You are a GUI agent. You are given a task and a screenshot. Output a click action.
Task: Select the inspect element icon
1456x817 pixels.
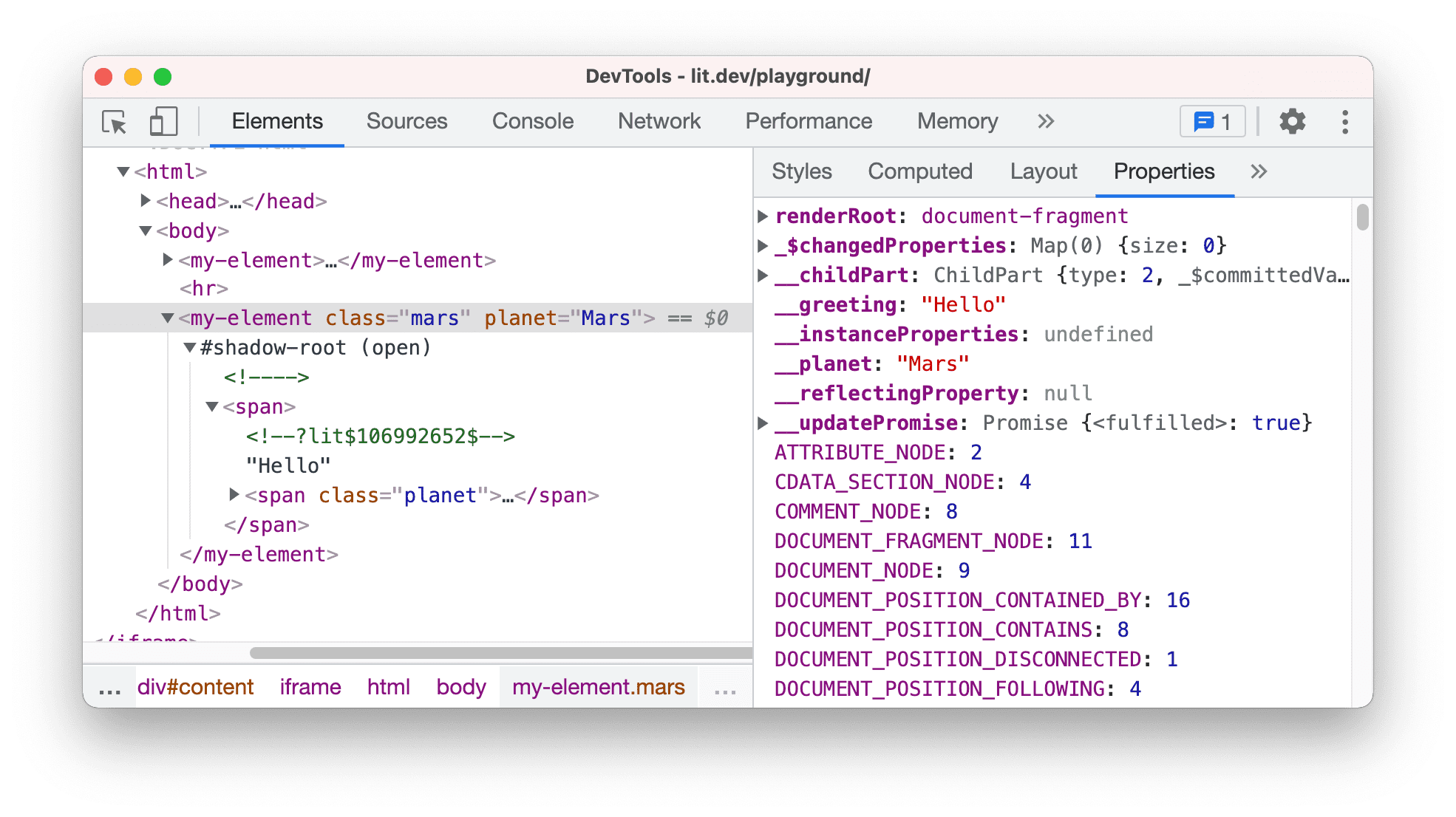(113, 120)
